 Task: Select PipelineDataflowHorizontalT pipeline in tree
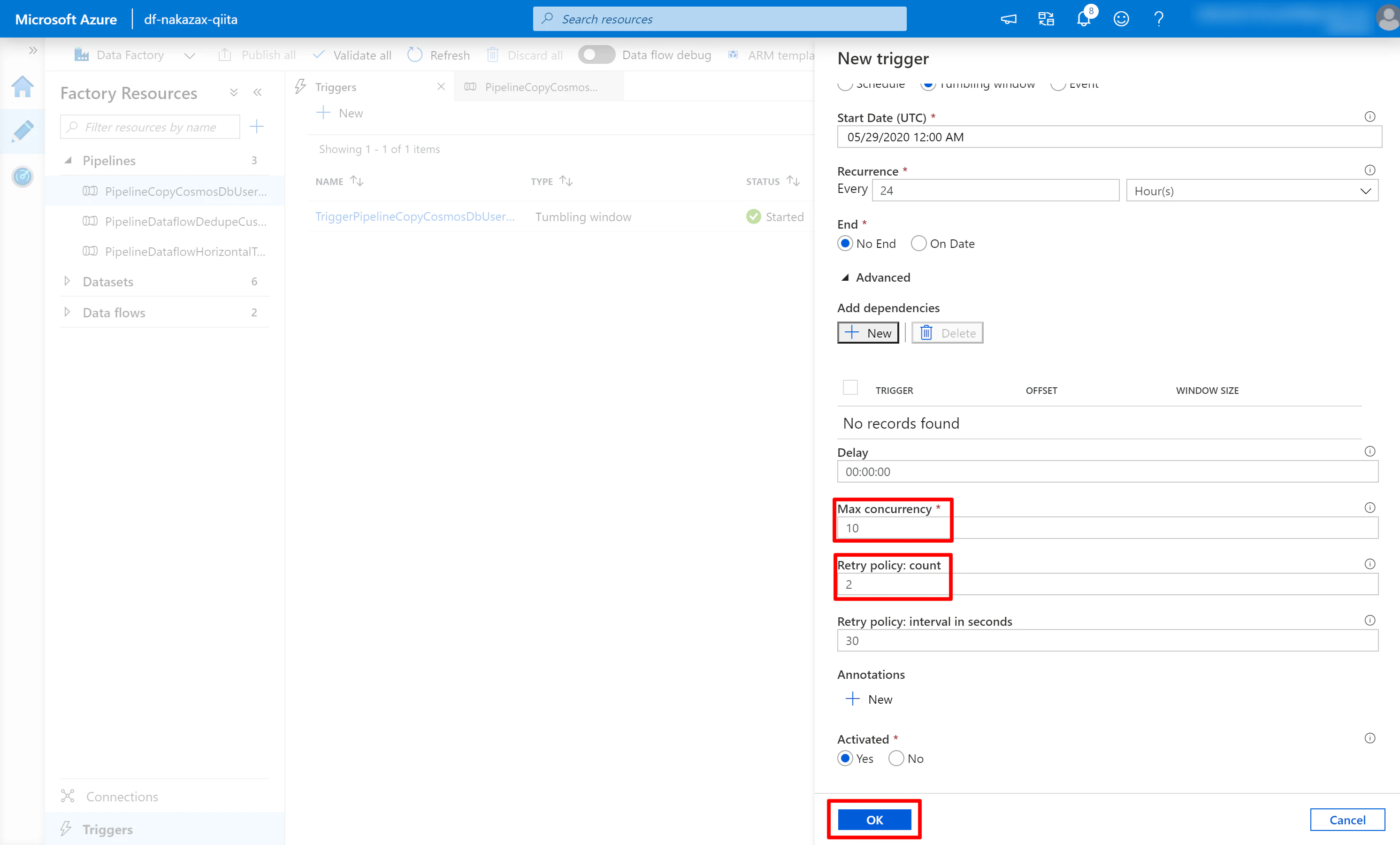coord(185,251)
